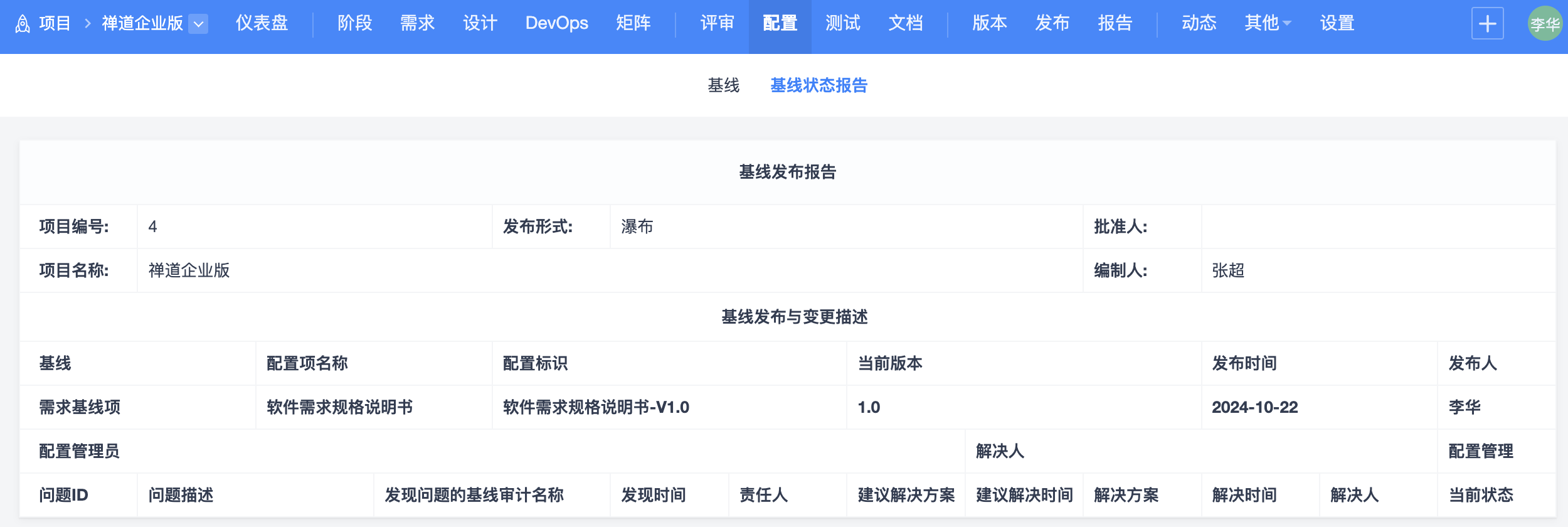The width and height of the screenshot is (1568, 527).
Task: Click the 发布时间 column header
Action: [x=1244, y=363]
